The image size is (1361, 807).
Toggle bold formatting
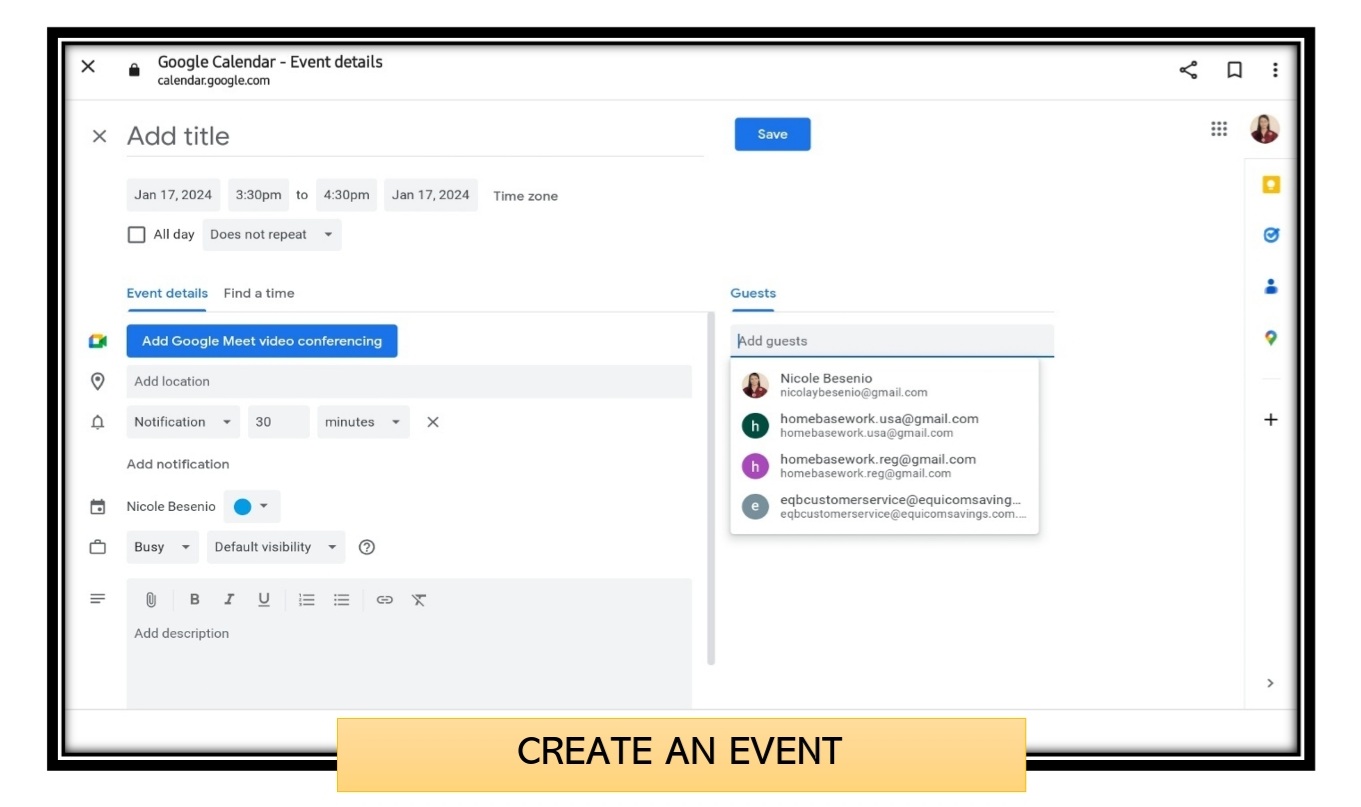pyautogui.click(x=195, y=600)
